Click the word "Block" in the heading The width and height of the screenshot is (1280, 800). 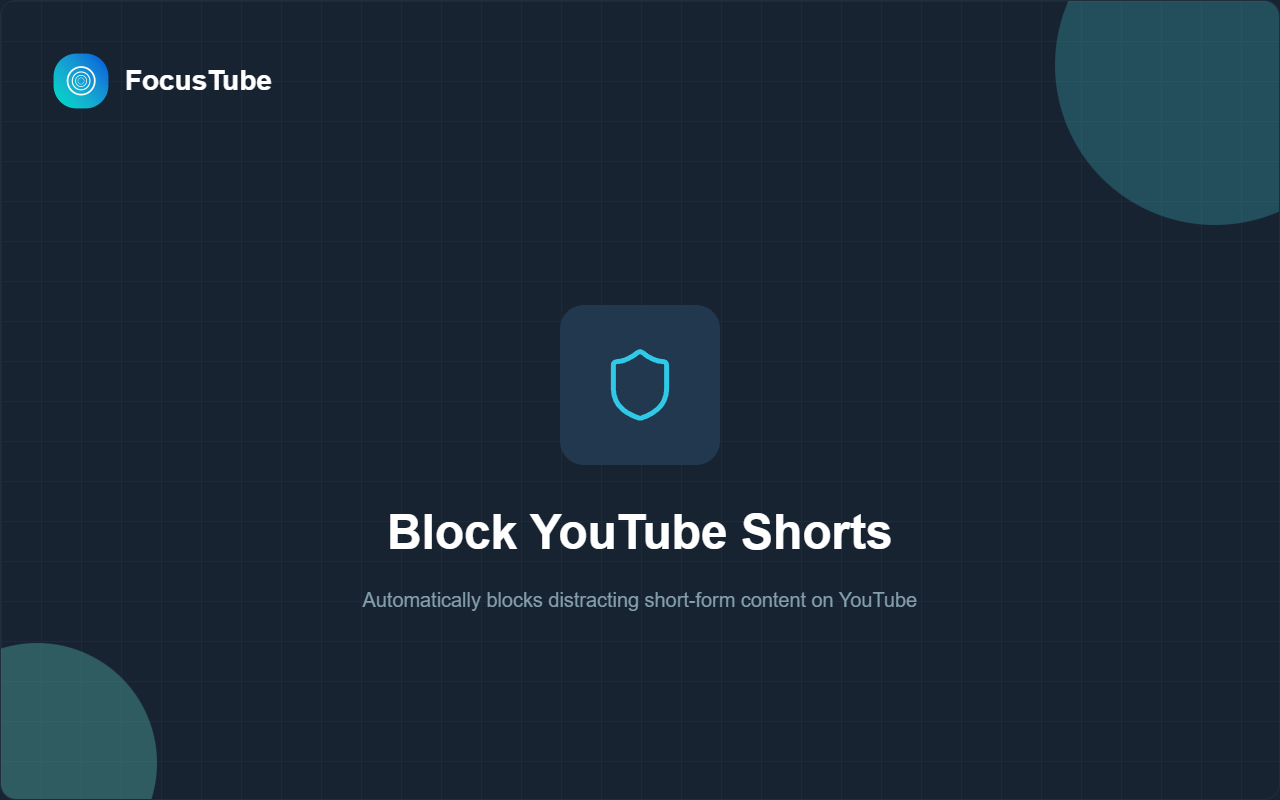[x=452, y=532]
